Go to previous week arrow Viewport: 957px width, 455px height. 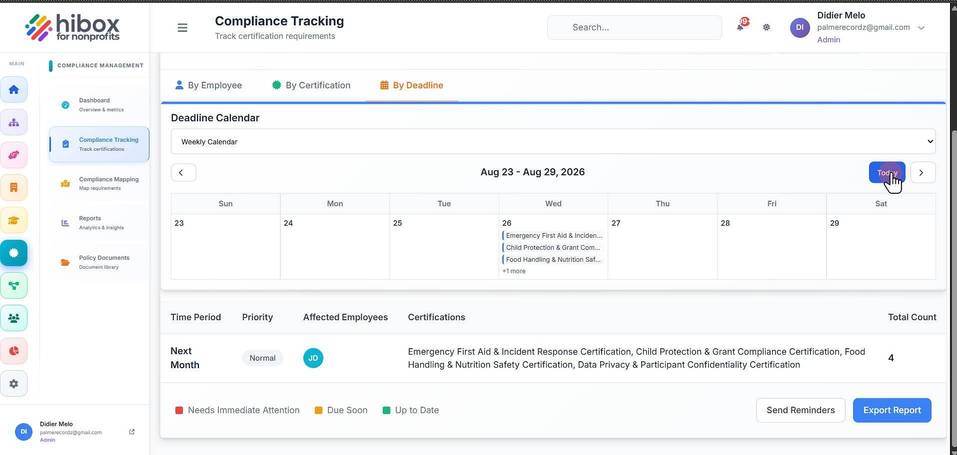(184, 172)
